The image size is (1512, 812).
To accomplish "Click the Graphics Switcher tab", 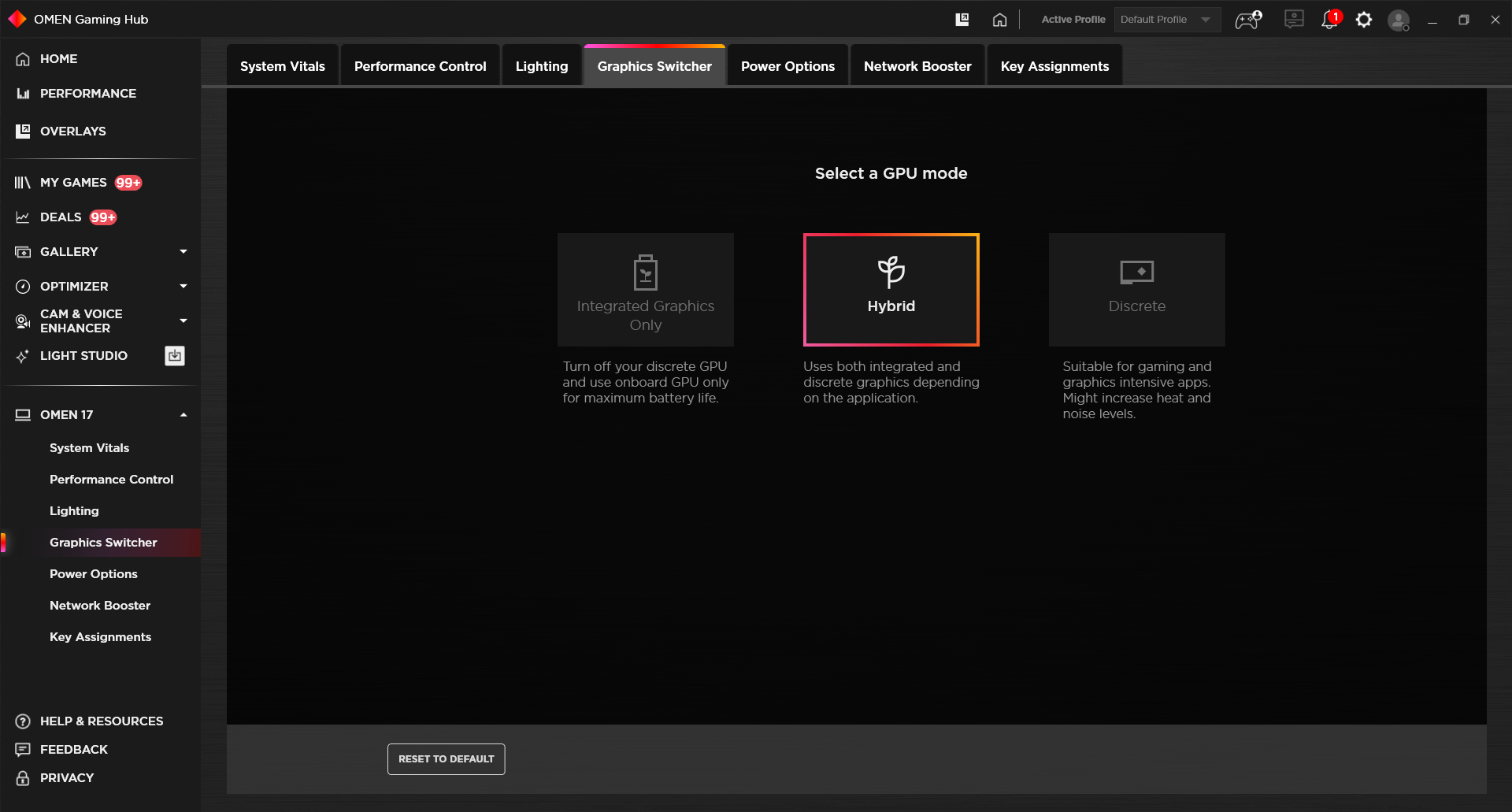I will coord(654,66).
